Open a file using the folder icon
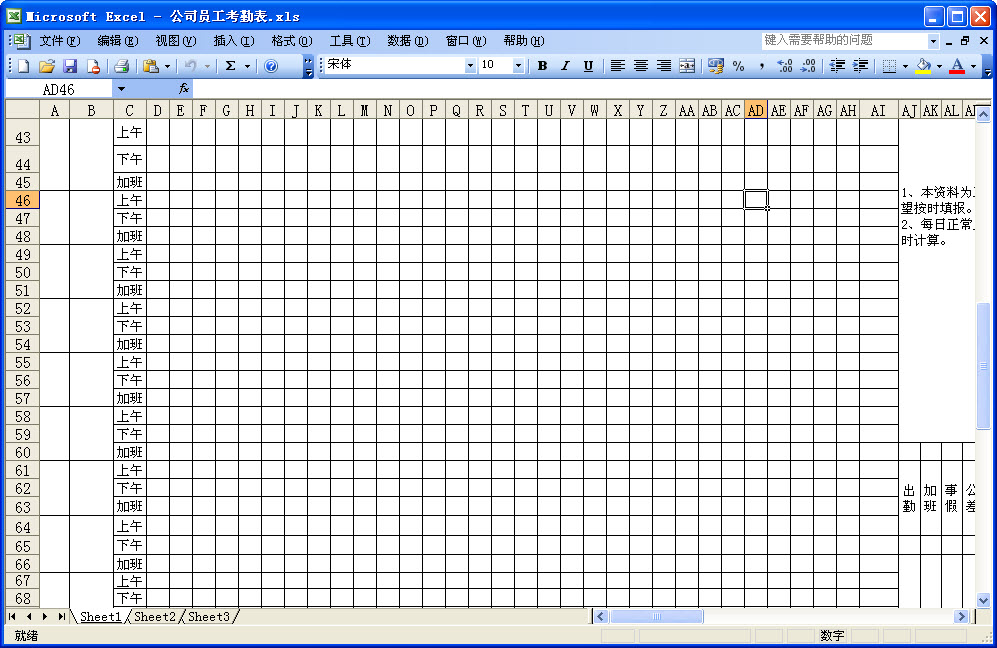 46,65
